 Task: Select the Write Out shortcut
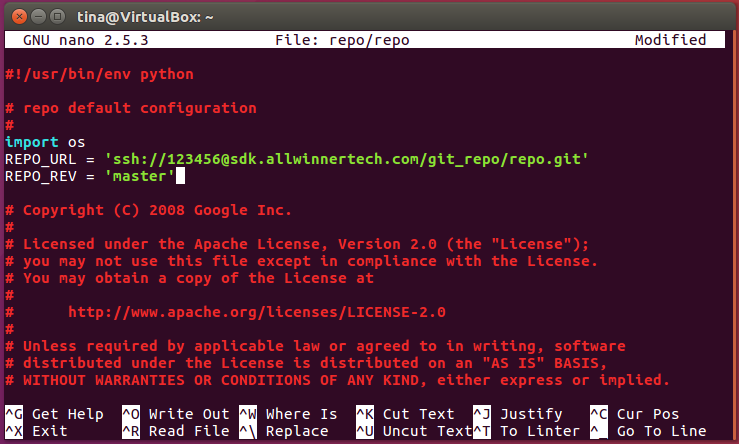189,414
